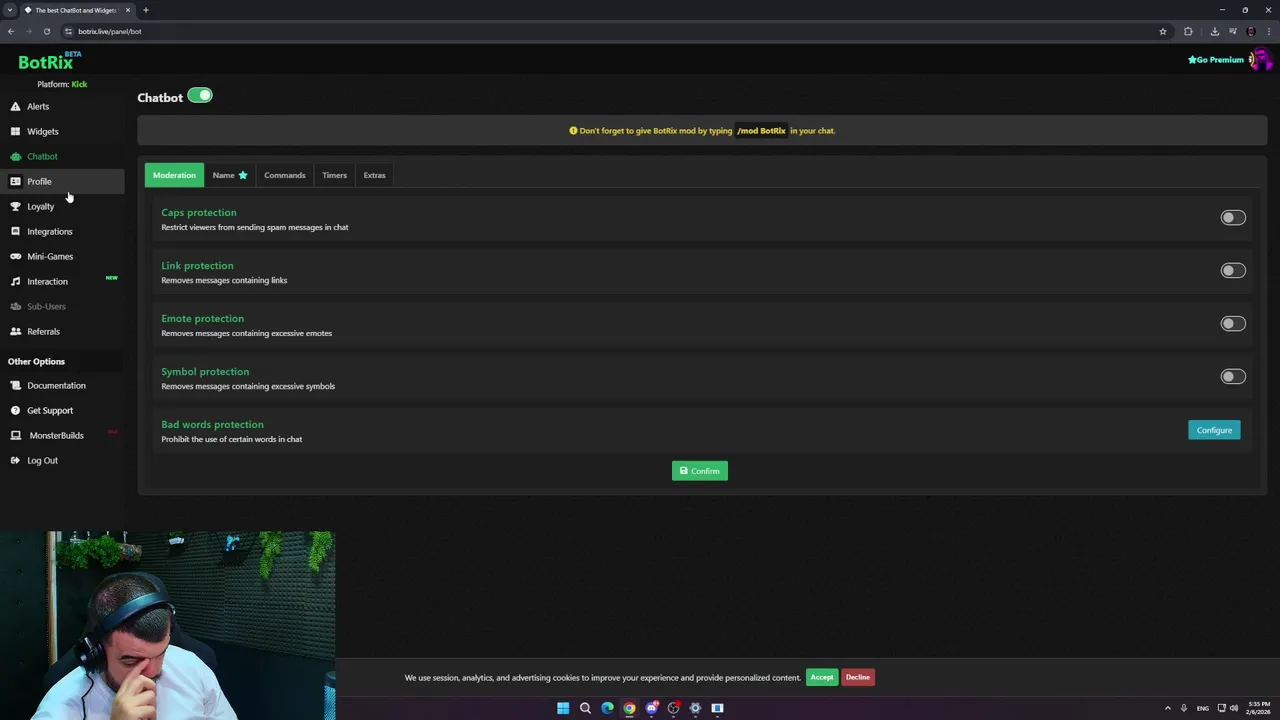Viewport: 1280px width, 720px height.
Task: Click the Chatbot robot icon in sidebar
Action: [15, 156]
